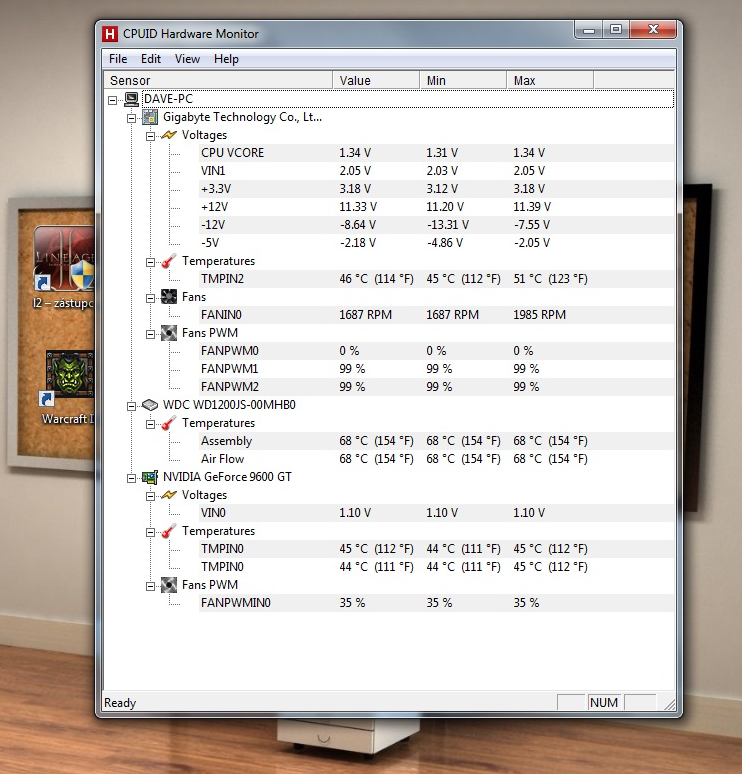
Task: Click the Sensor column header
Action: 218,80
